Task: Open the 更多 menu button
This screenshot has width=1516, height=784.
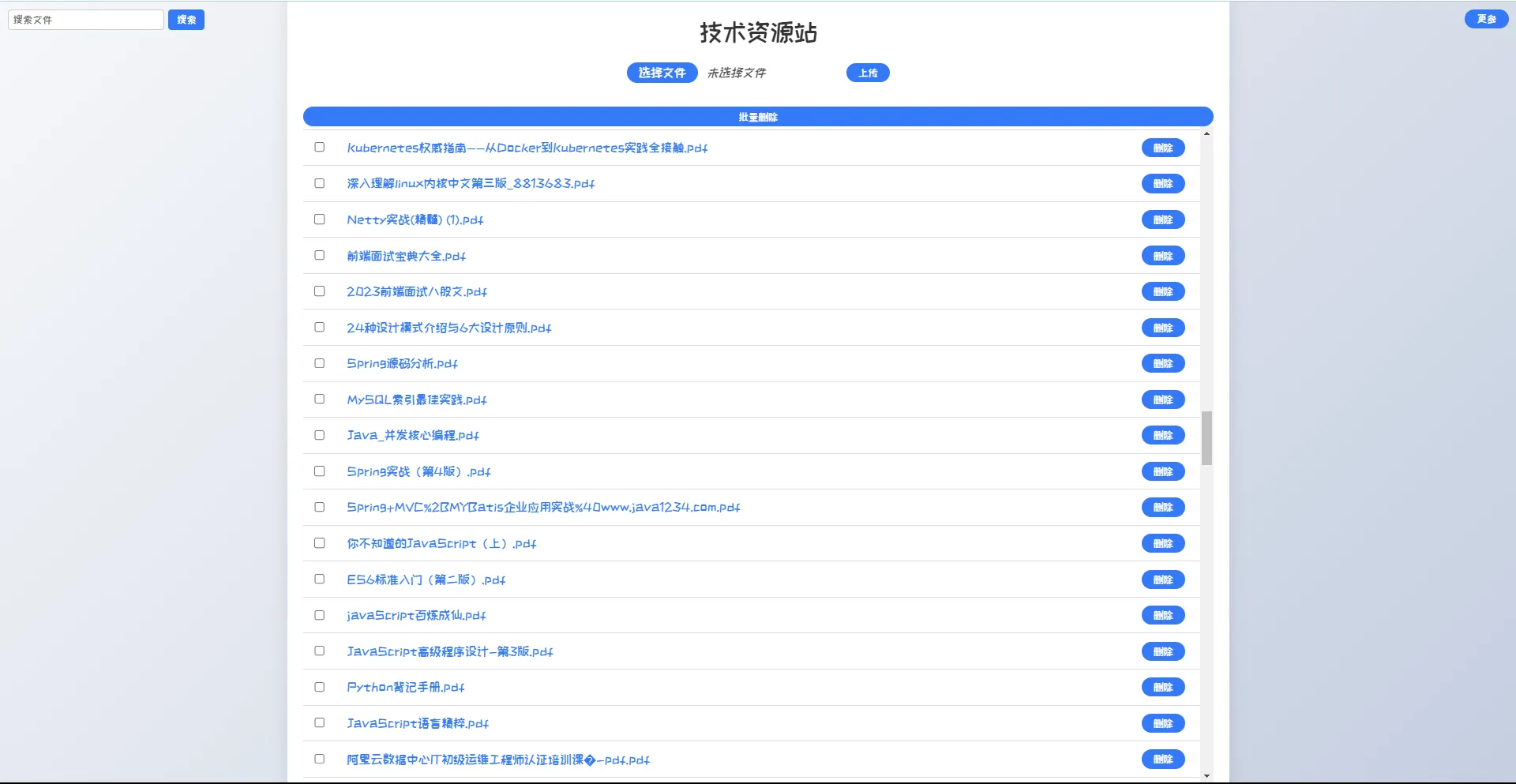Action: pos(1486,19)
